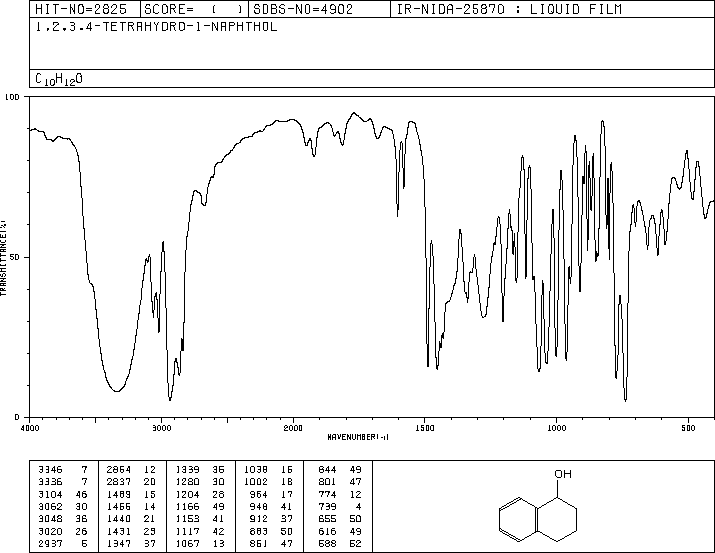This screenshot has height=553, width=715.
Task: Click the OH group label in structure
Action: [563, 474]
